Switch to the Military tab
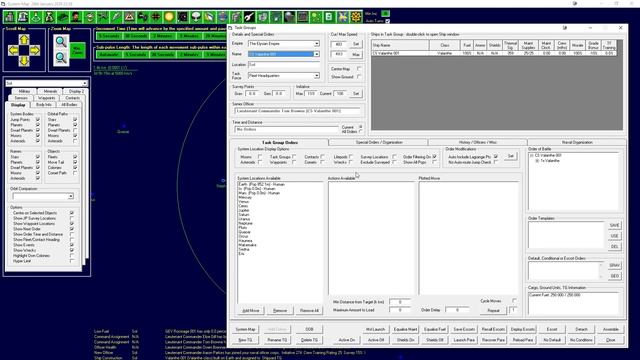 click(x=24, y=91)
